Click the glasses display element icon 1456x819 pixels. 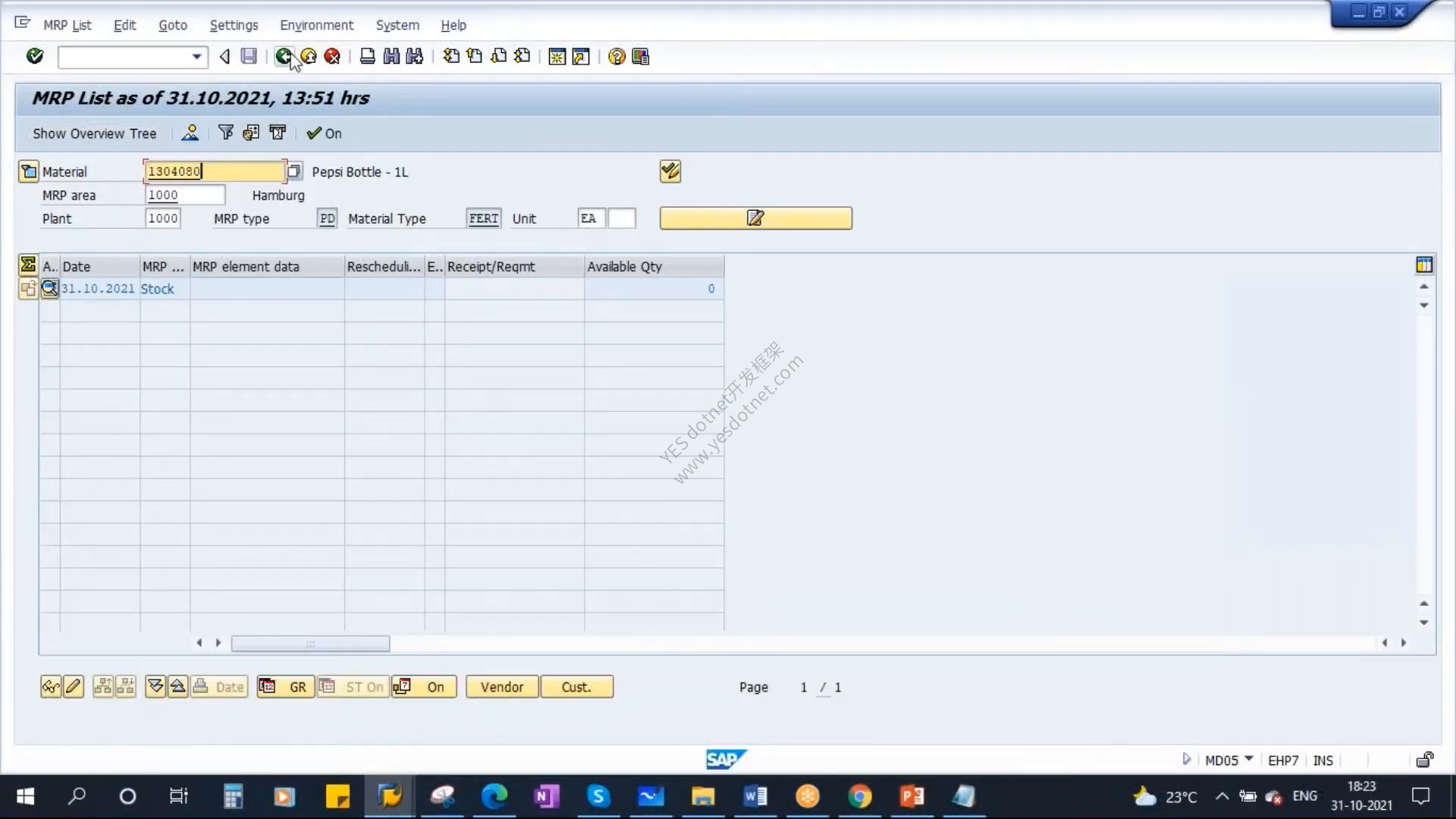[x=51, y=687]
